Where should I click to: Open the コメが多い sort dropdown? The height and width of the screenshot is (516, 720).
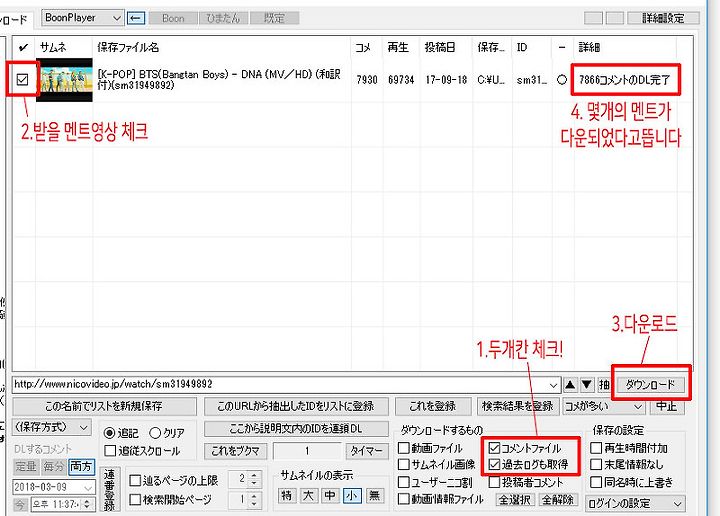[604, 406]
